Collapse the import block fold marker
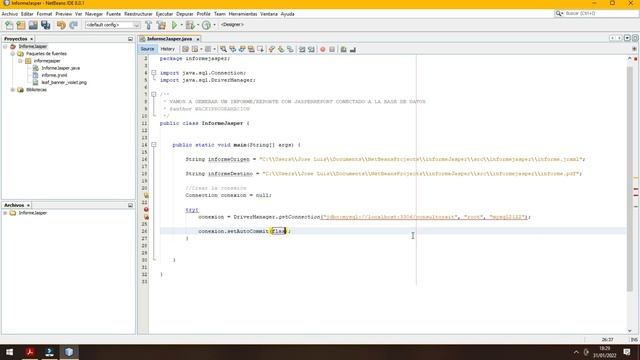 pos(154,73)
